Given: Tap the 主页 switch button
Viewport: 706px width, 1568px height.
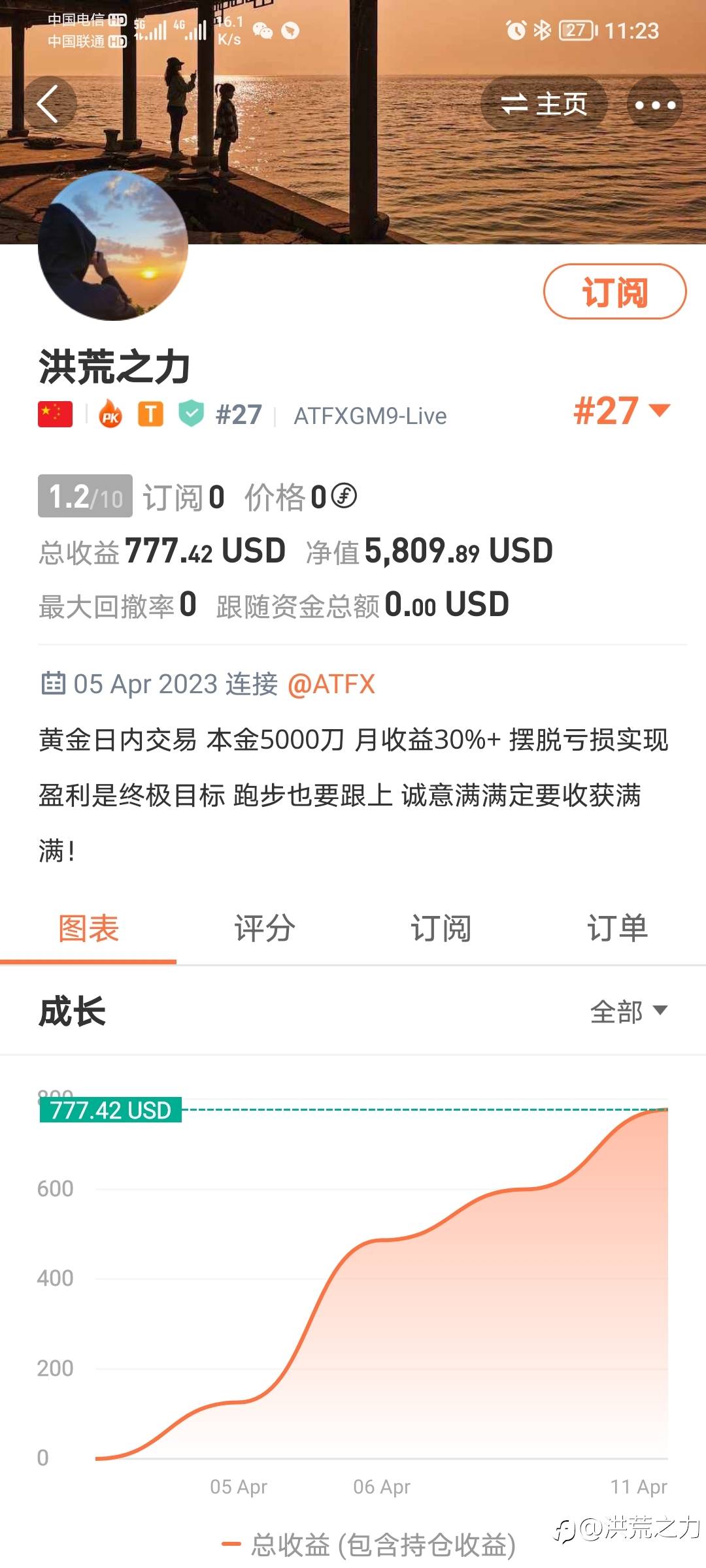Looking at the screenshot, I should click(544, 105).
